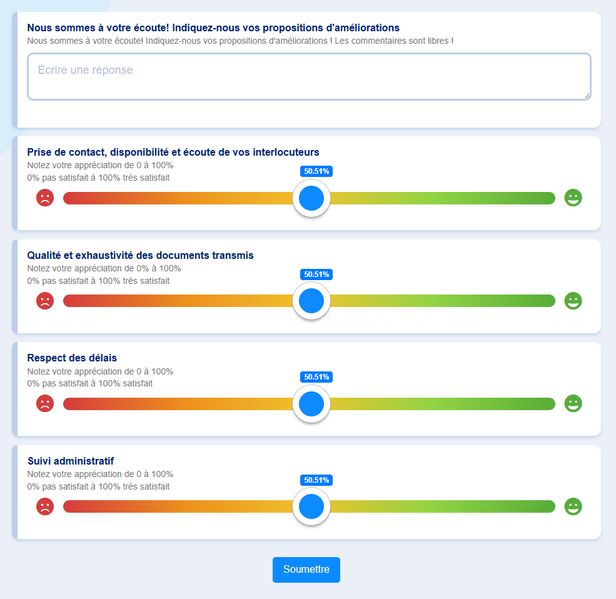
Task: Click sad face icon for Prise de contact
Action: tap(45, 198)
